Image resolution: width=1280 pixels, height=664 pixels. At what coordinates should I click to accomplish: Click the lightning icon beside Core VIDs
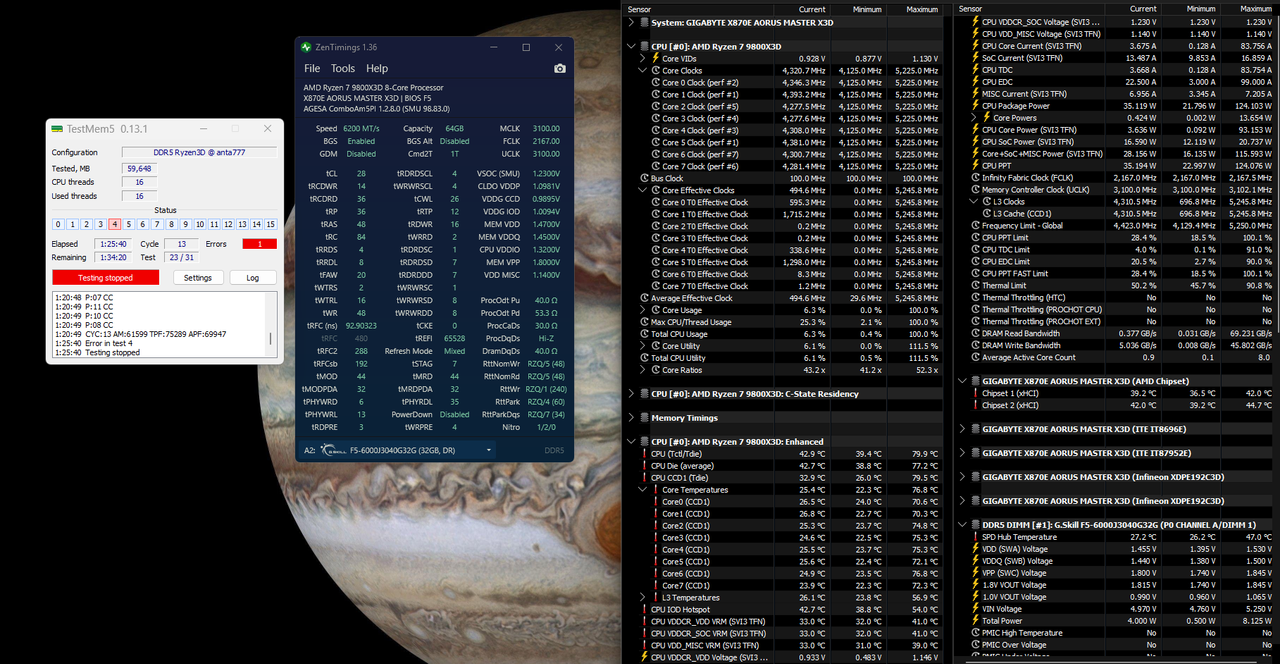coord(656,58)
